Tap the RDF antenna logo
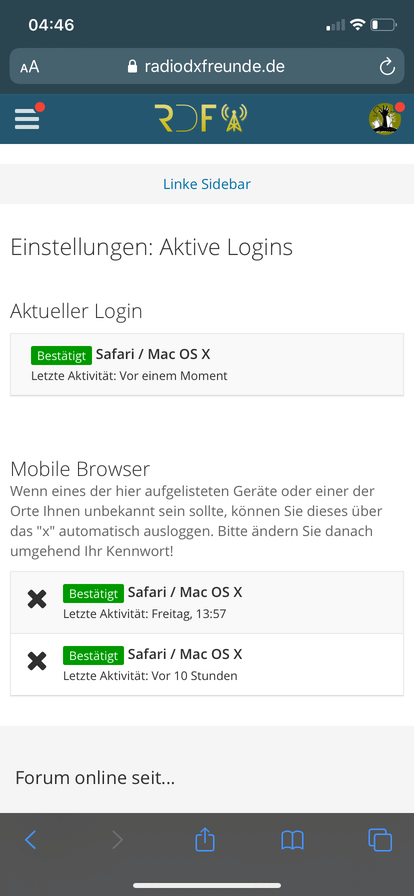The image size is (414, 896). point(201,118)
